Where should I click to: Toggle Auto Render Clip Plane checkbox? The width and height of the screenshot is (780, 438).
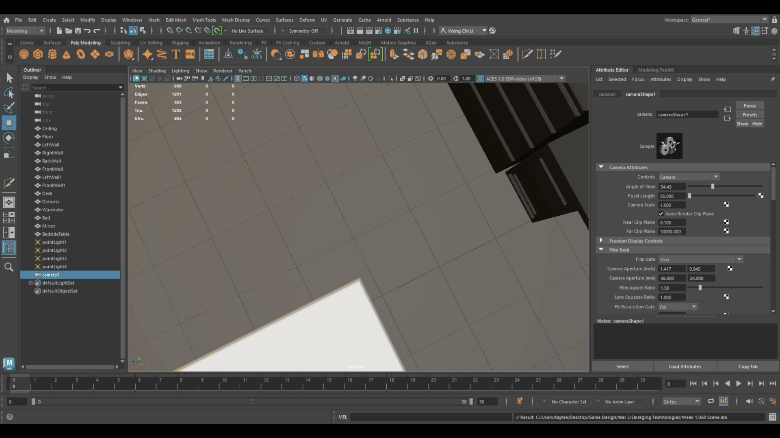(x=662, y=213)
